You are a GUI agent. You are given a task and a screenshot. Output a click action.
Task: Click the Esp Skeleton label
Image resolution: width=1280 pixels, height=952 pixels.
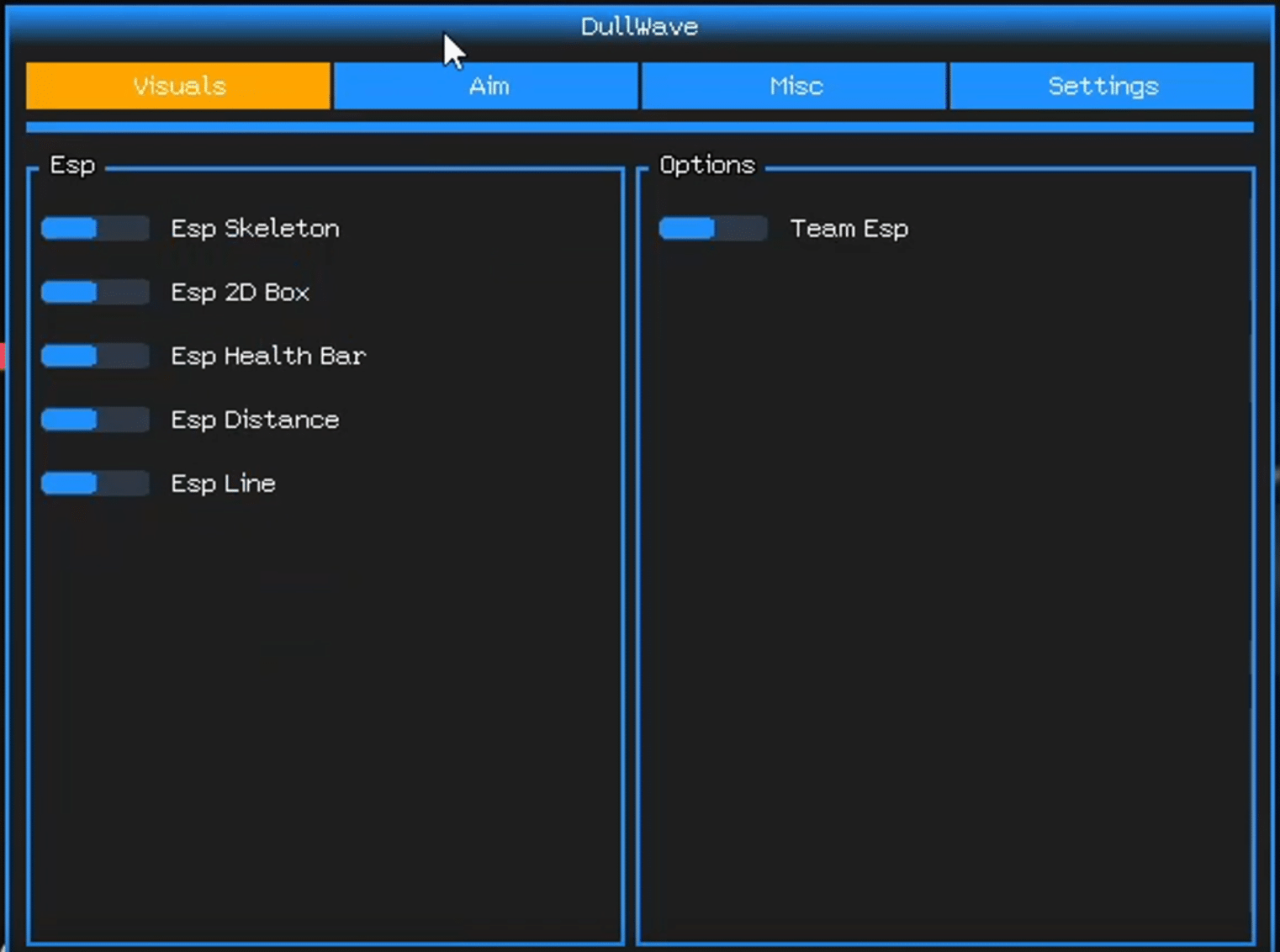(x=255, y=229)
